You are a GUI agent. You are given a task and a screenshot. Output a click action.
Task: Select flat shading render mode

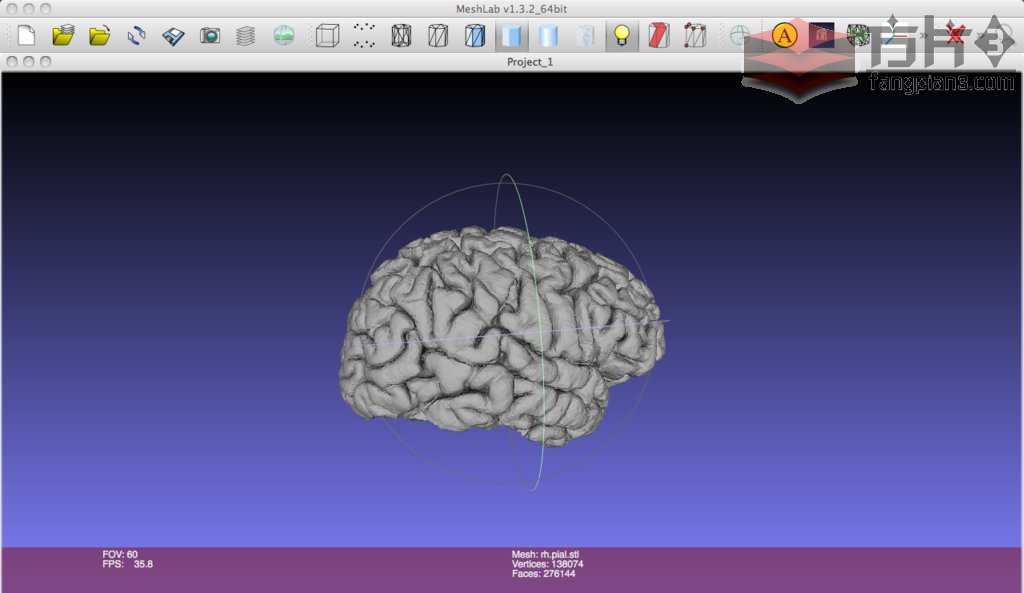click(511, 35)
